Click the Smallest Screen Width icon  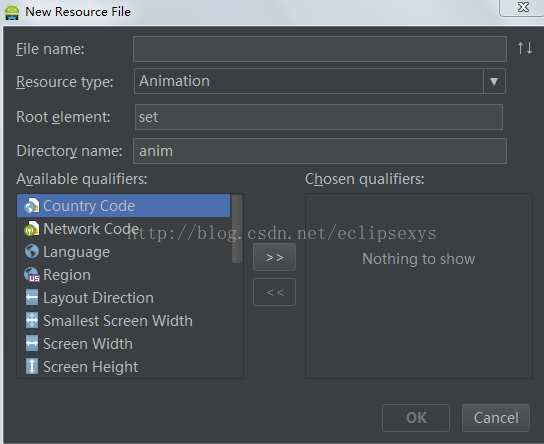point(32,321)
